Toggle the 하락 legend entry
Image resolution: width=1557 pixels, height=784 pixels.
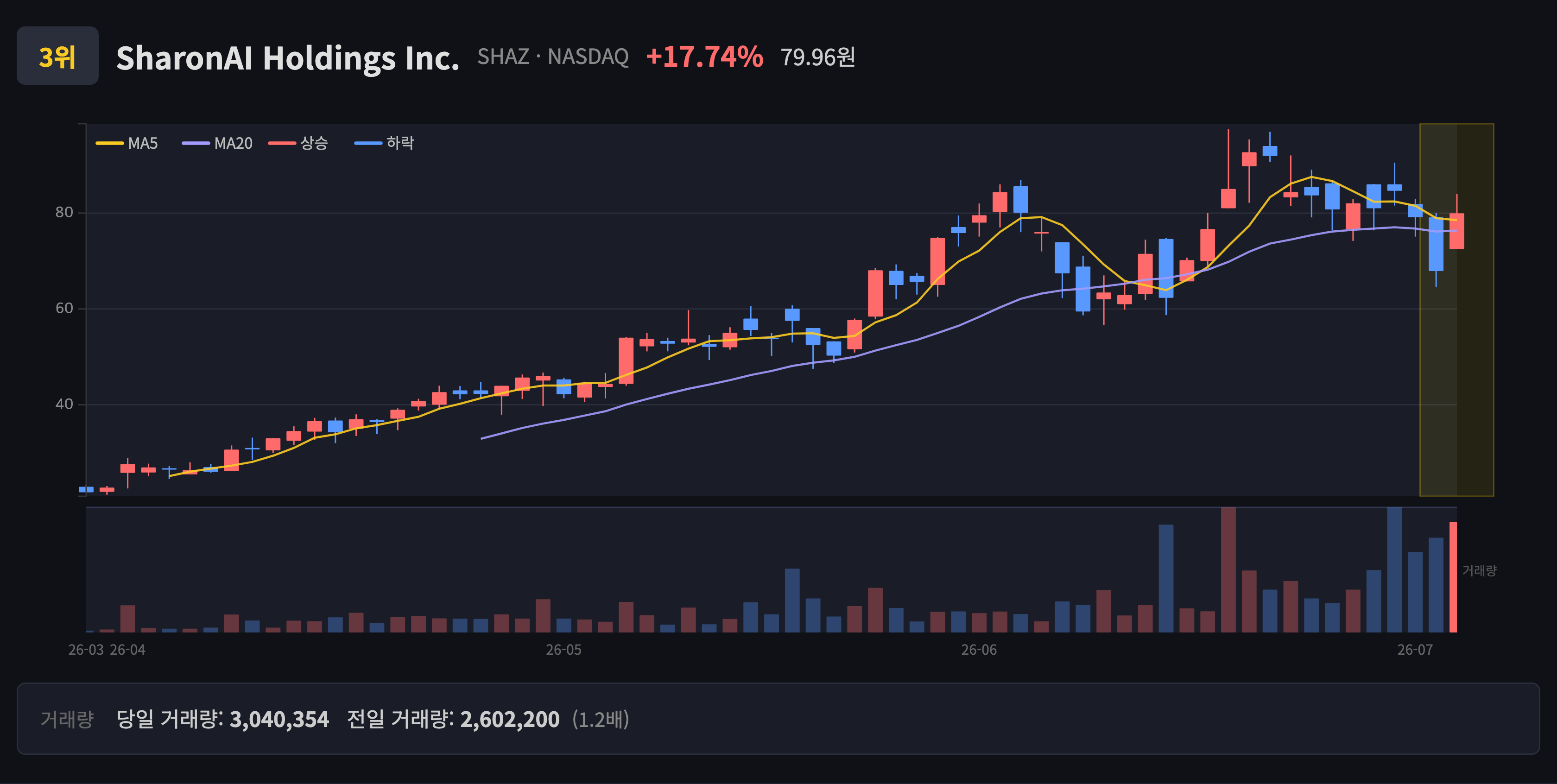385,143
